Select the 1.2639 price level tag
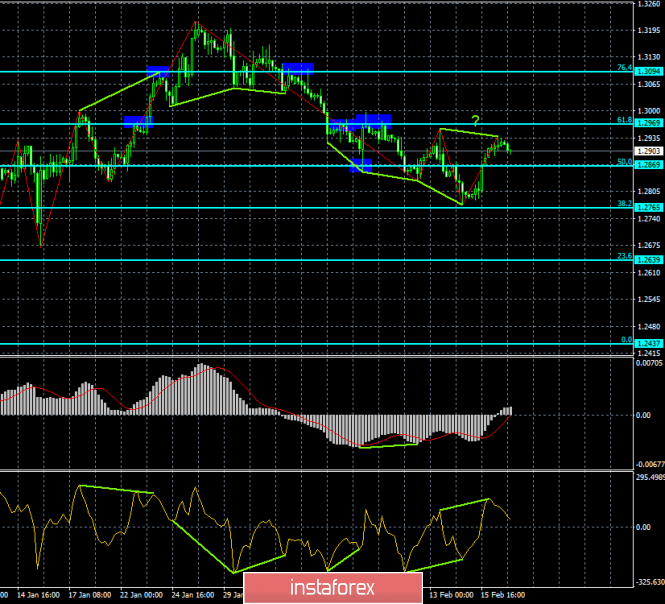 coord(649,260)
